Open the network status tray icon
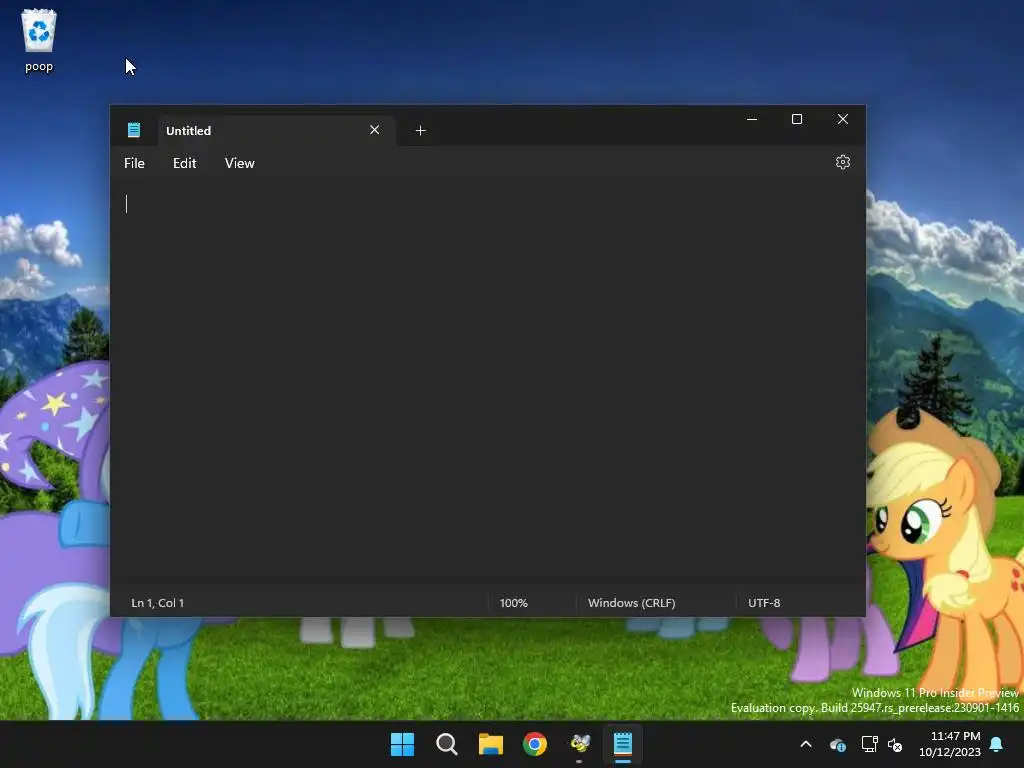 coord(869,744)
